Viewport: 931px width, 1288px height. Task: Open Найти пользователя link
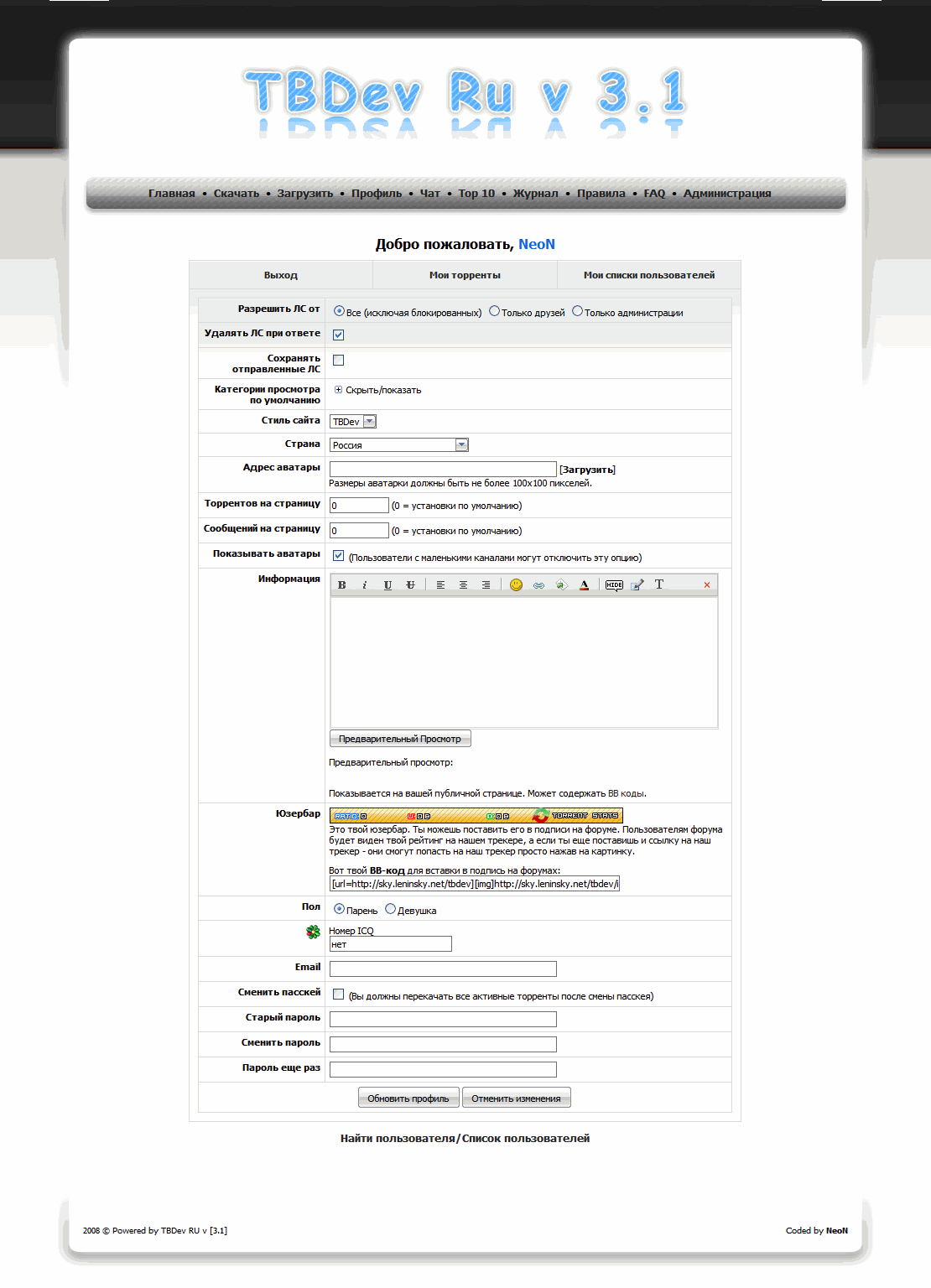[x=398, y=1139]
